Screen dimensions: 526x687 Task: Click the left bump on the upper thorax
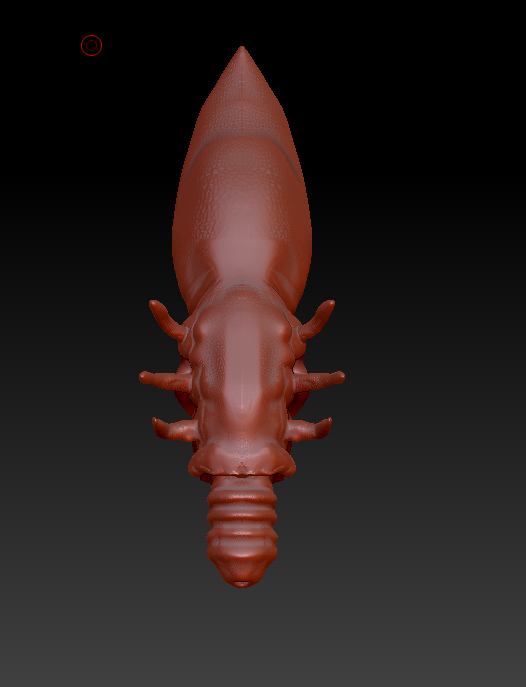200,330
